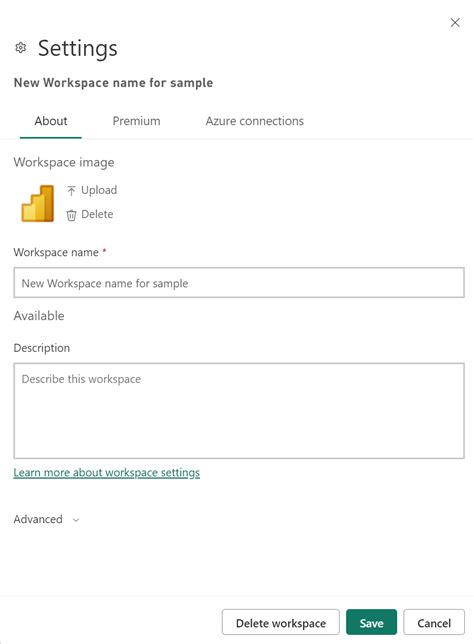474x644 pixels.
Task: Click the Advanced label
Action: coord(38,519)
